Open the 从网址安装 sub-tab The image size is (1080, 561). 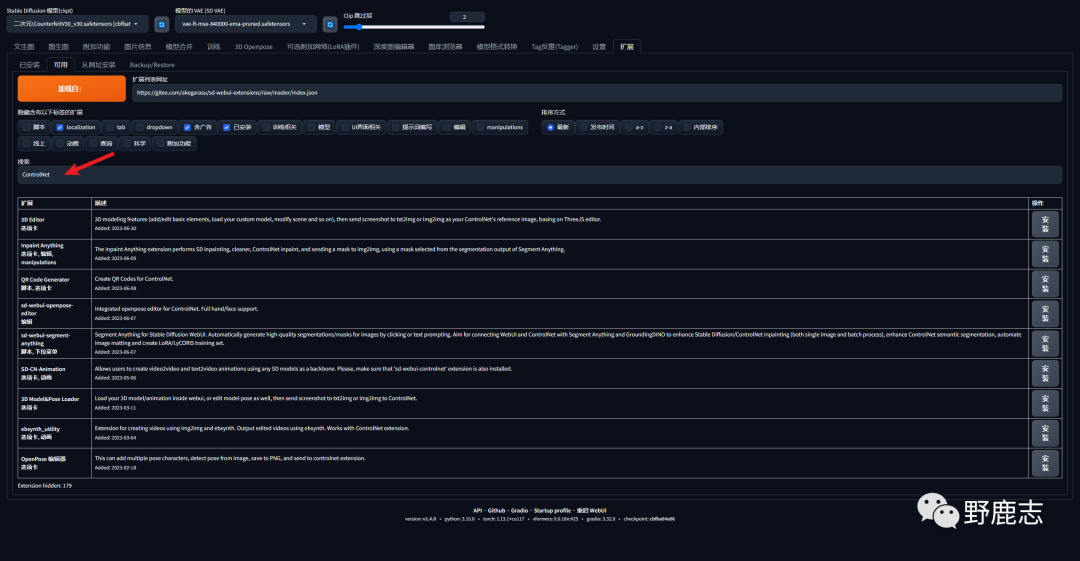[x=98, y=65]
